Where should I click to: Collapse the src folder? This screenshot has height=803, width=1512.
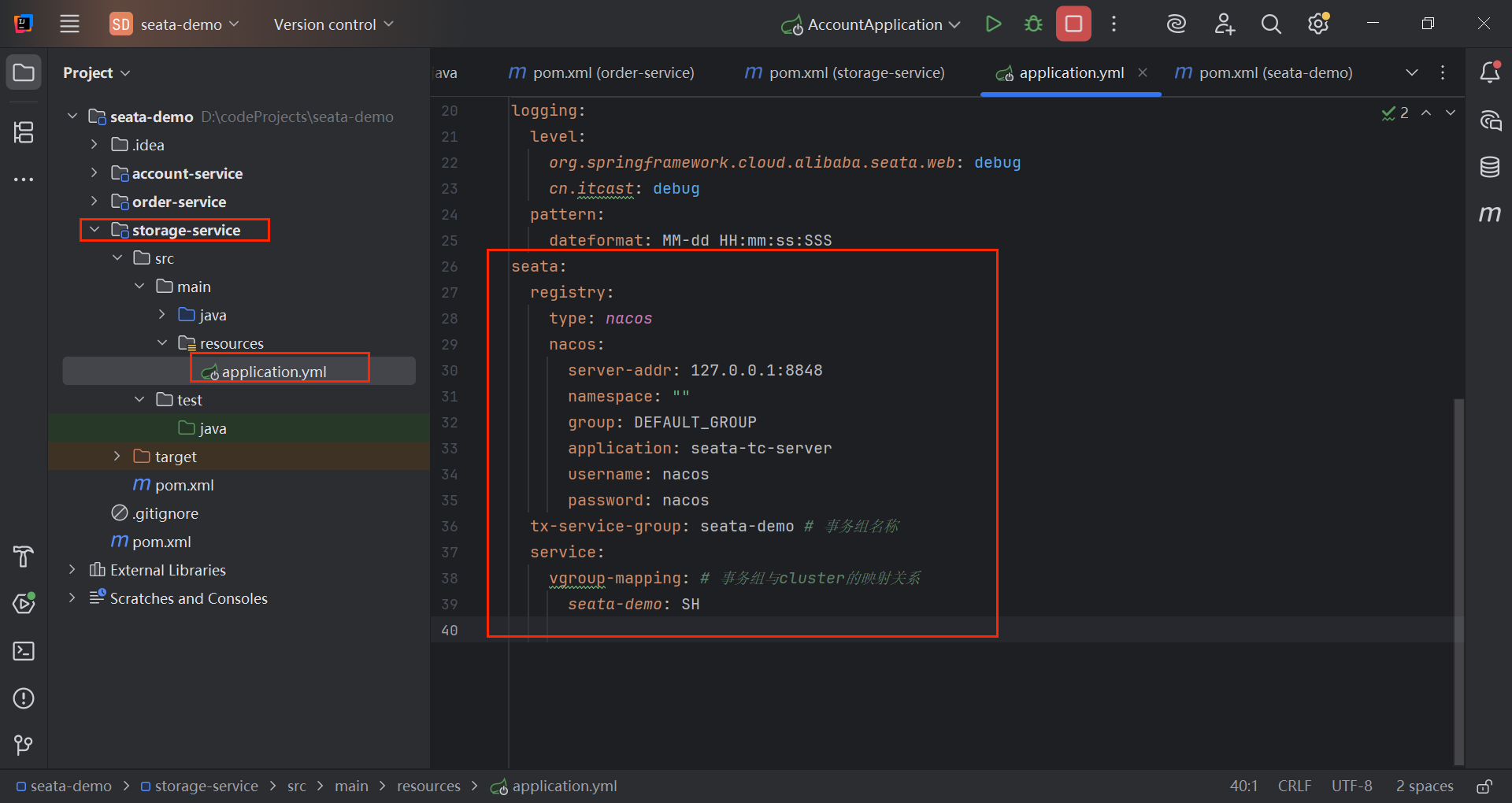[x=117, y=258]
